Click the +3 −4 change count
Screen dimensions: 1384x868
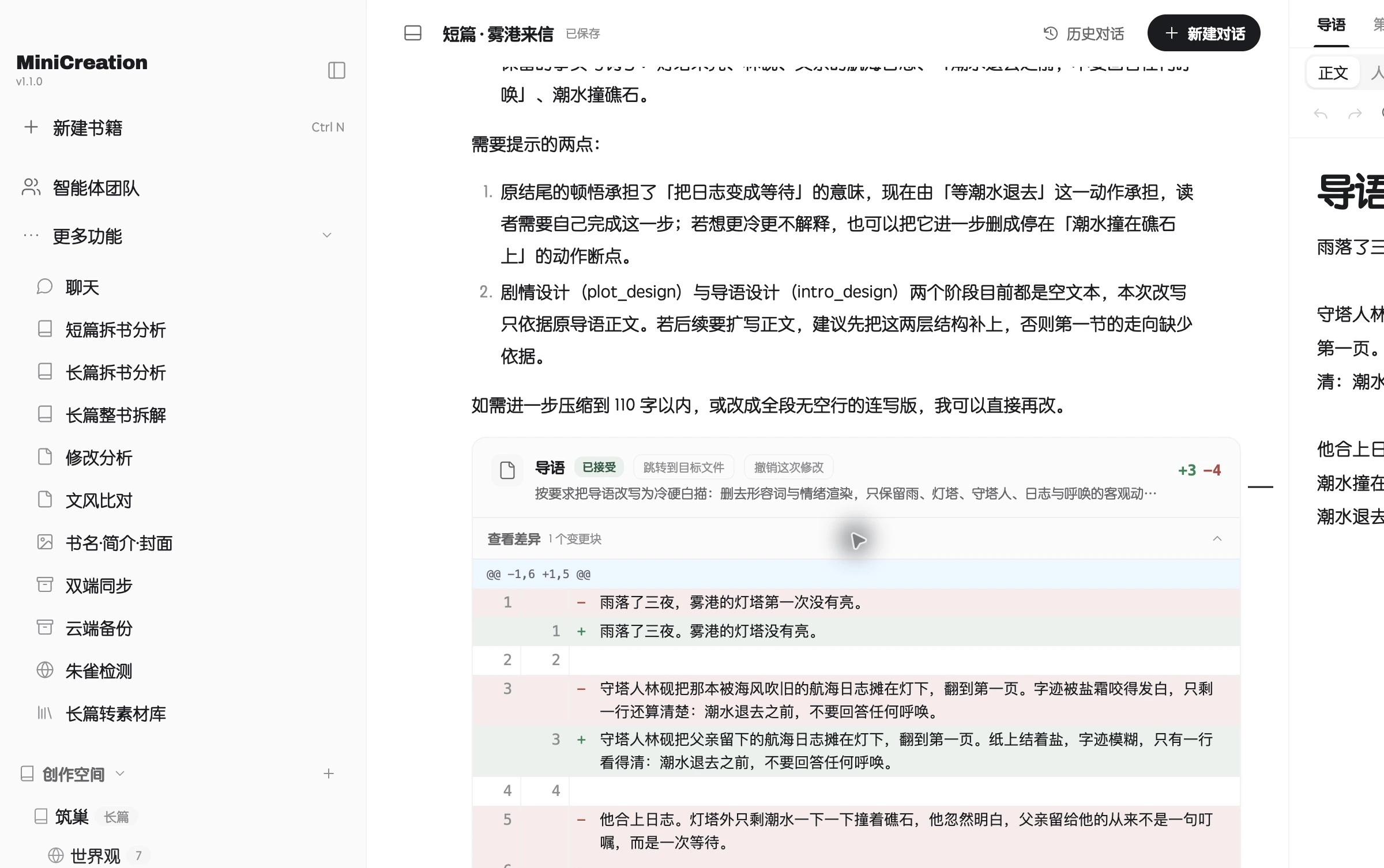pyautogui.click(x=1199, y=470)
